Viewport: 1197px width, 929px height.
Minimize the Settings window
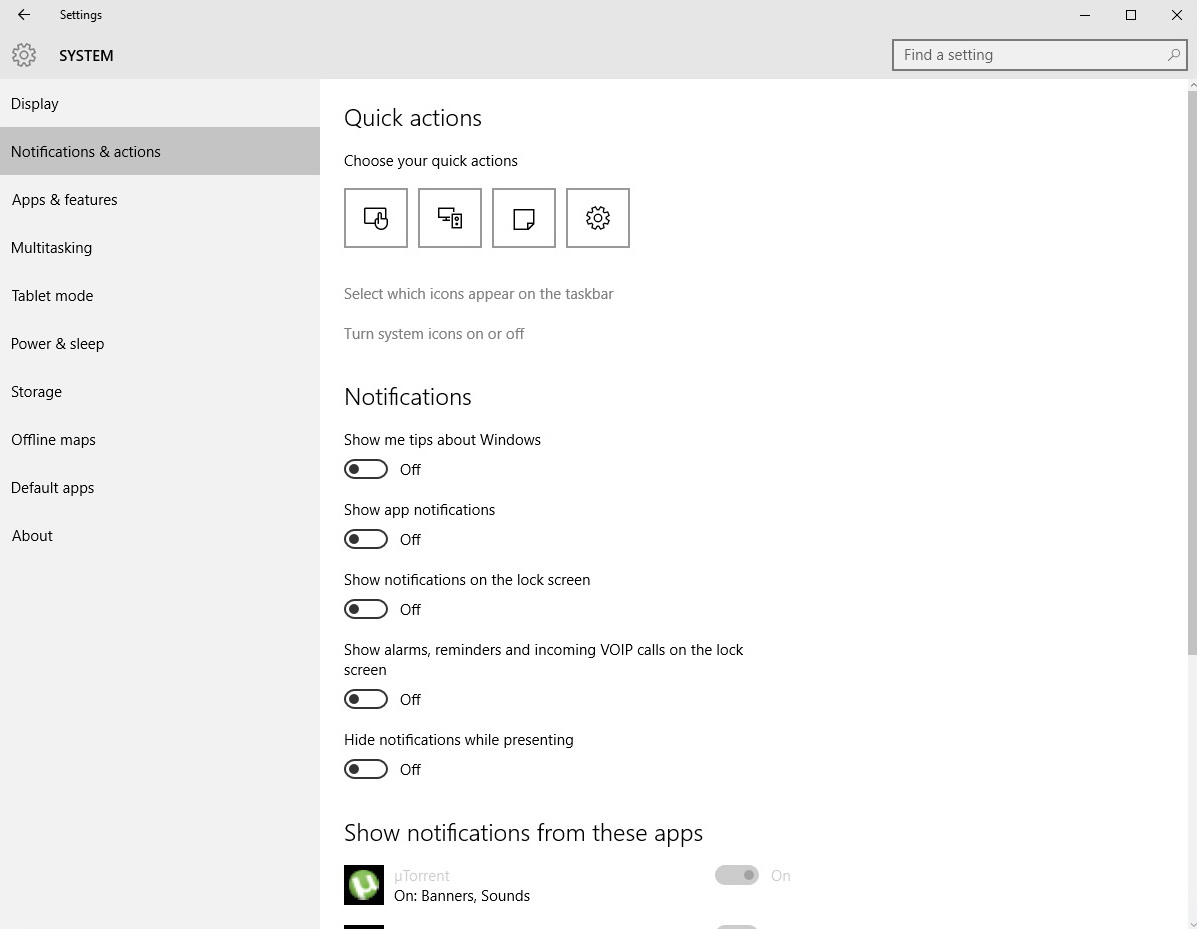1085,15
